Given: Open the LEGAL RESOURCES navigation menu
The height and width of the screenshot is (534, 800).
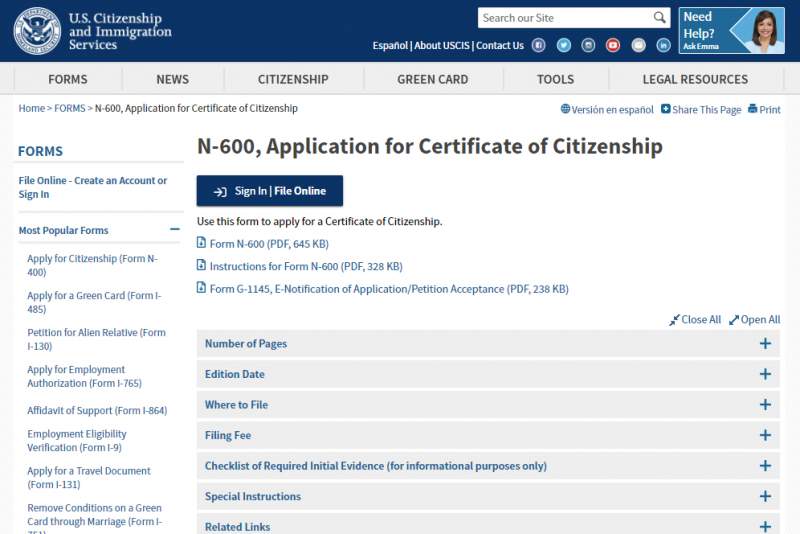Looking at the screenshot, I should (694, 79).
